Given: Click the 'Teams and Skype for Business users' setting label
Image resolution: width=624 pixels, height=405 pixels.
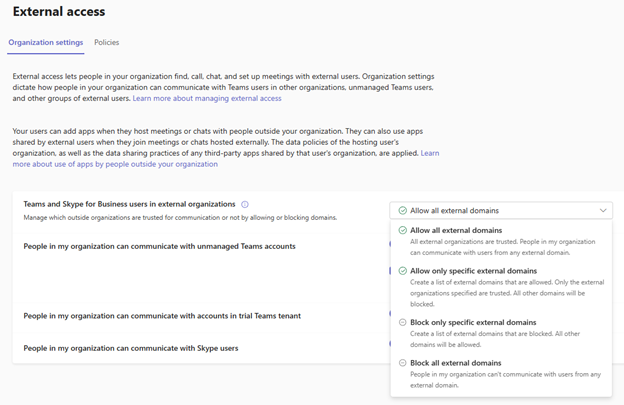Looking at the screenshot, I should click(x=129, y=204).
